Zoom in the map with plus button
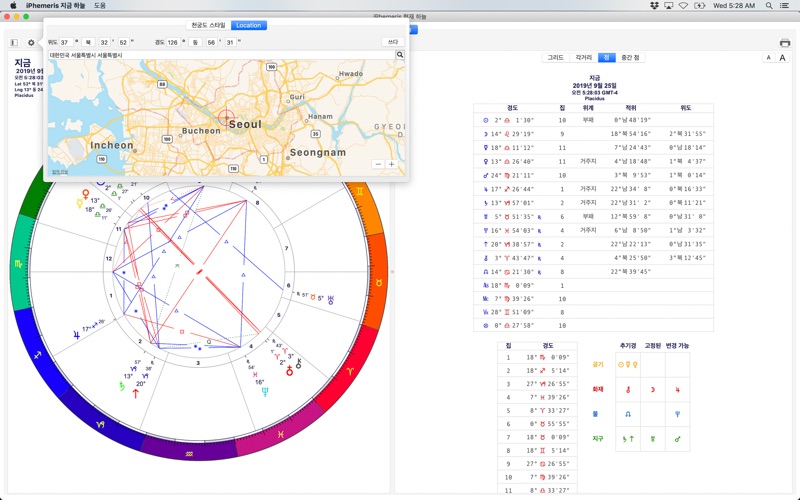 tap(391, 164)
